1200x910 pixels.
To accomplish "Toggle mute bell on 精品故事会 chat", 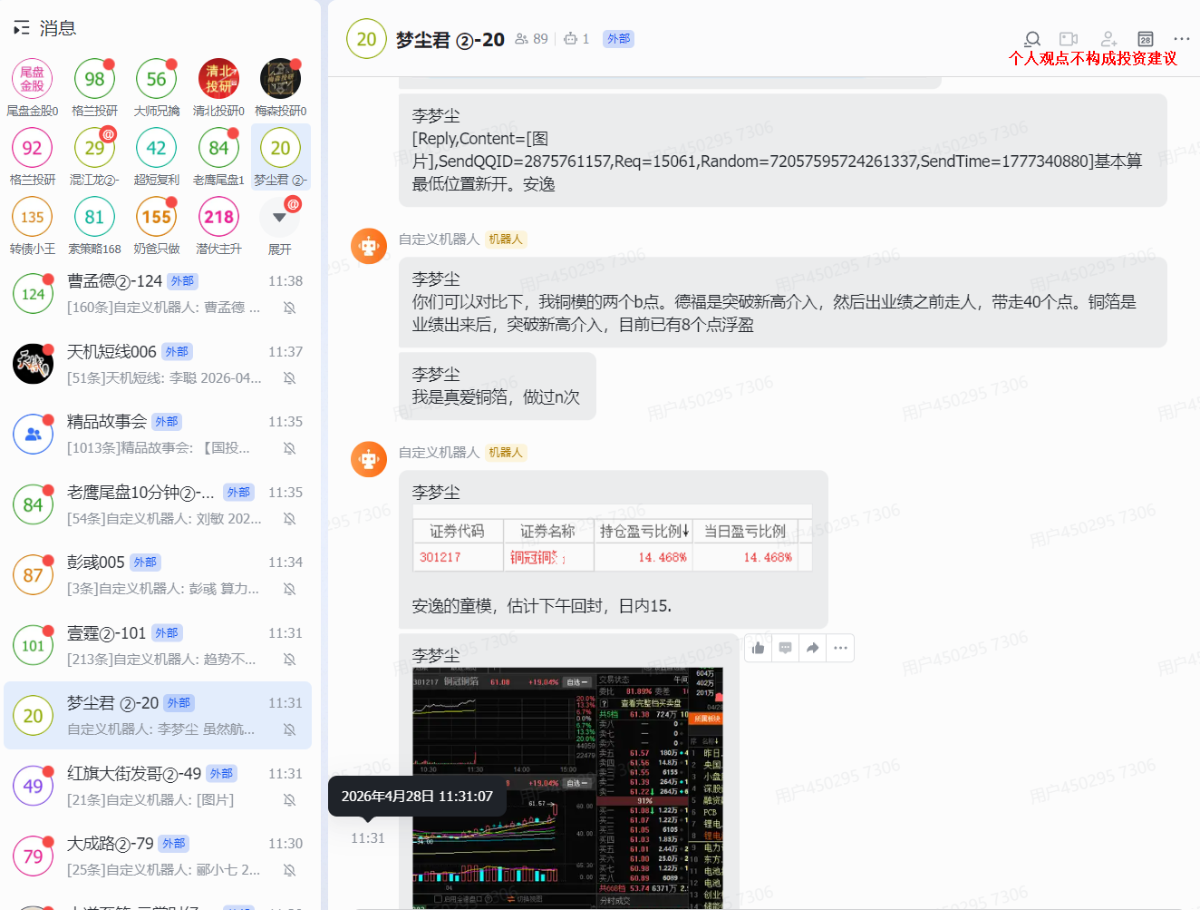I will (289, 448).
